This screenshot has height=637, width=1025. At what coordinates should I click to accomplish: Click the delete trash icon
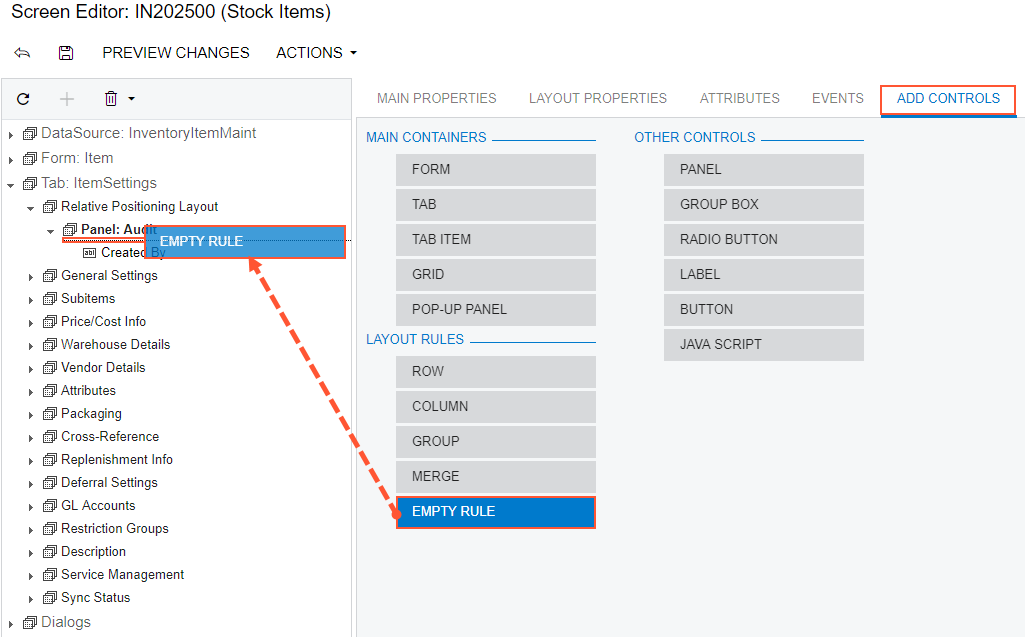coord(111,99)
